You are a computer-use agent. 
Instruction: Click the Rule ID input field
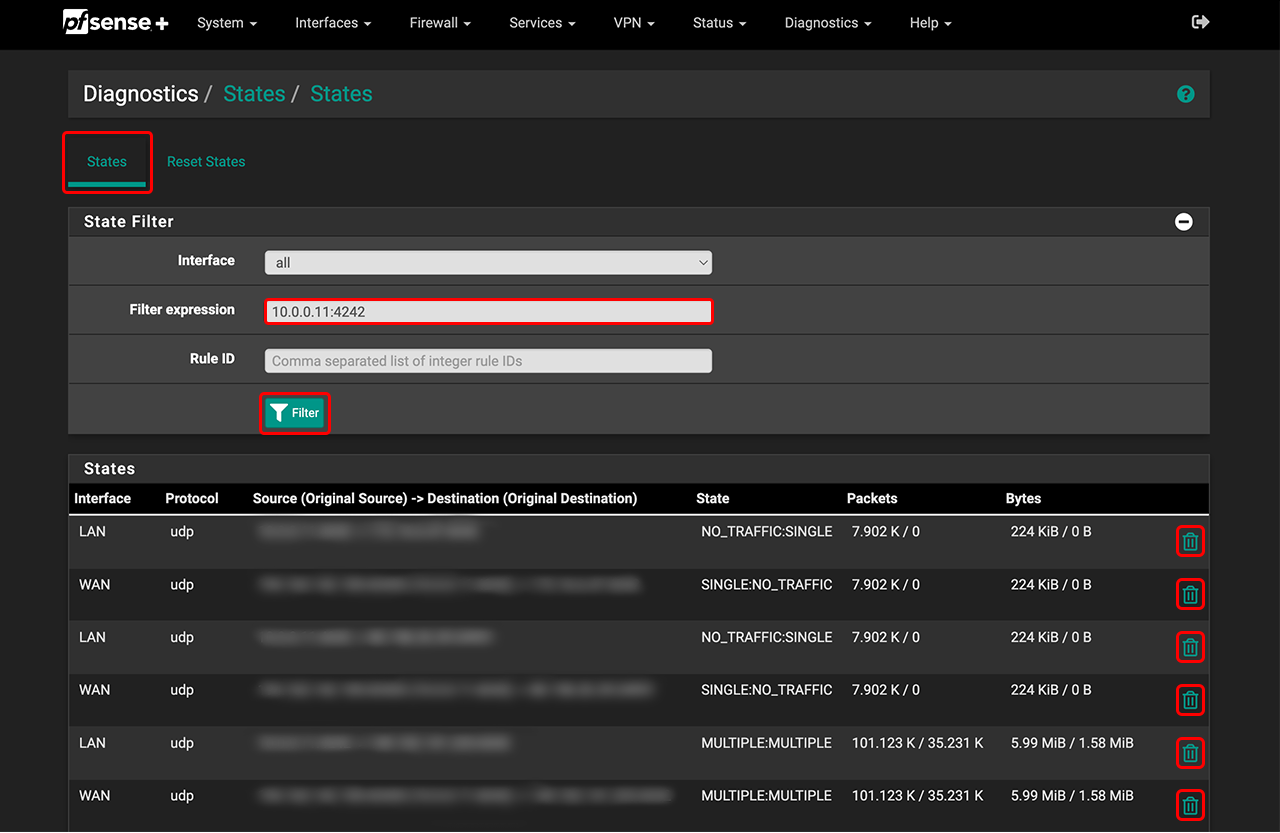pos(488,360)
